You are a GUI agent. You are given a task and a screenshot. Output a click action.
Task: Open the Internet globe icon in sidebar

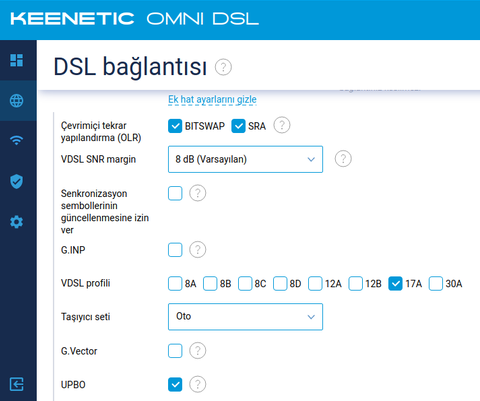click(16, 101)
